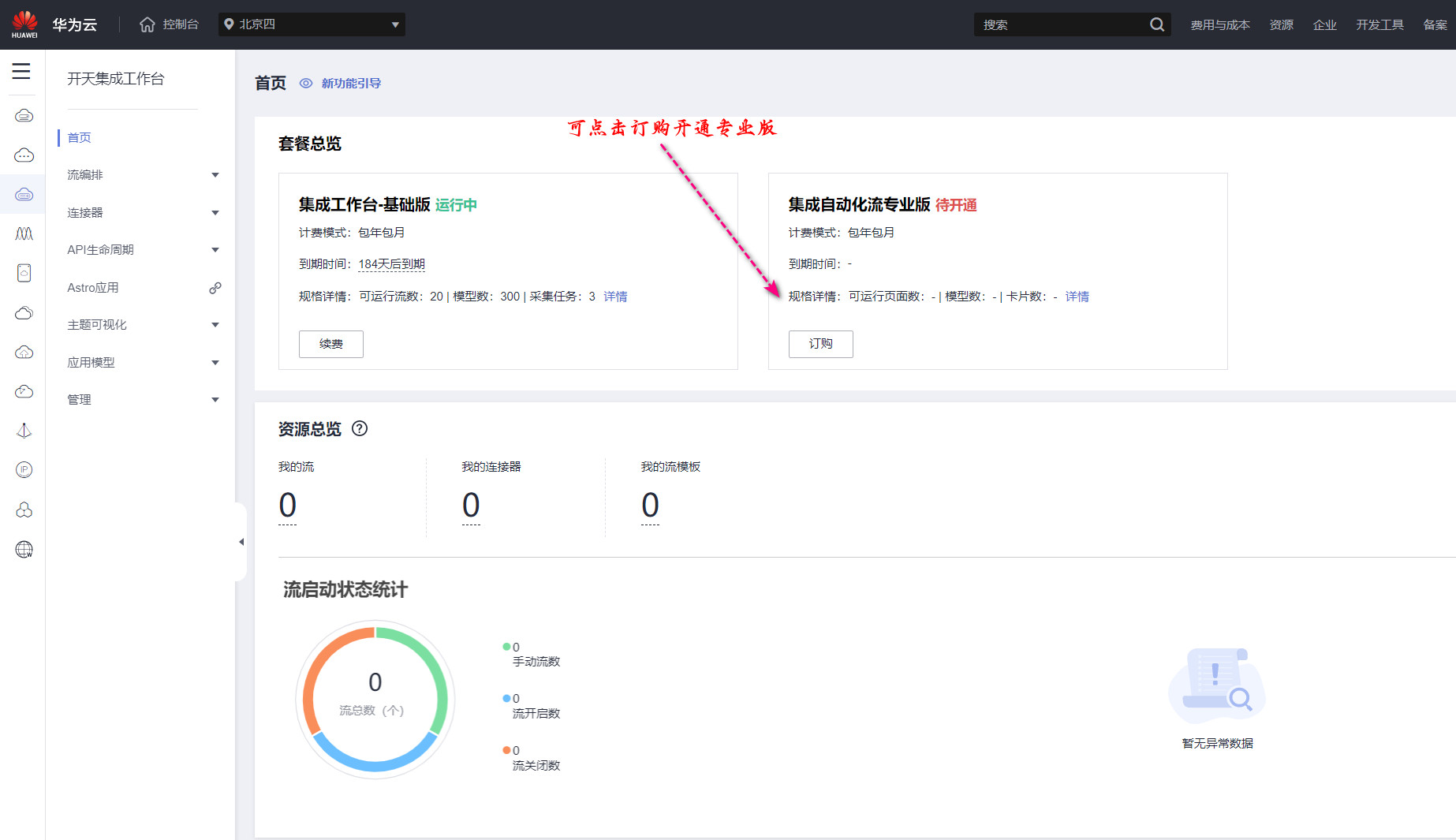Open the 资源 top menu
This screenshot has height=840, width=1456.
point(1282,24)
